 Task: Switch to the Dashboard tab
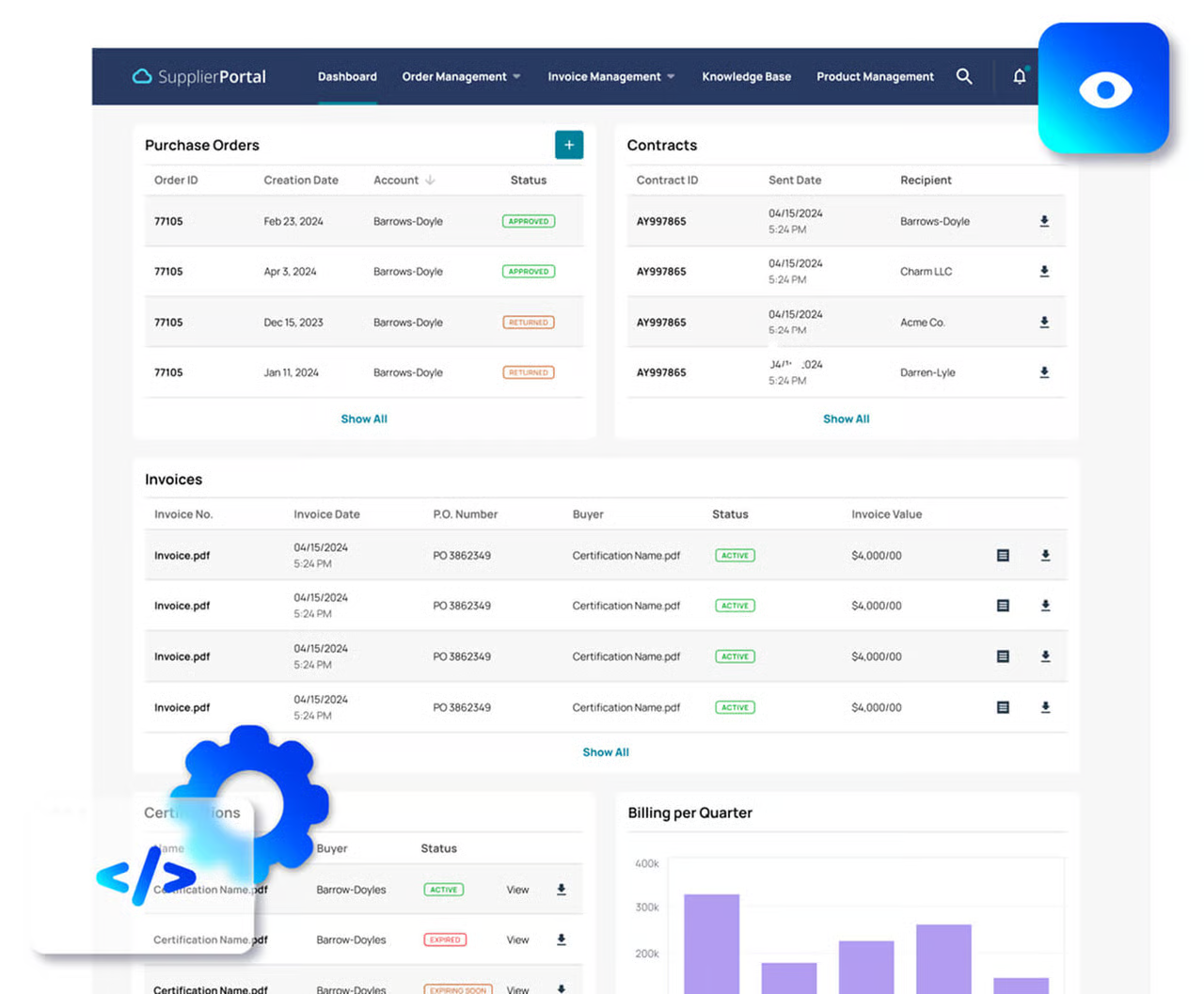coord(347,76)
